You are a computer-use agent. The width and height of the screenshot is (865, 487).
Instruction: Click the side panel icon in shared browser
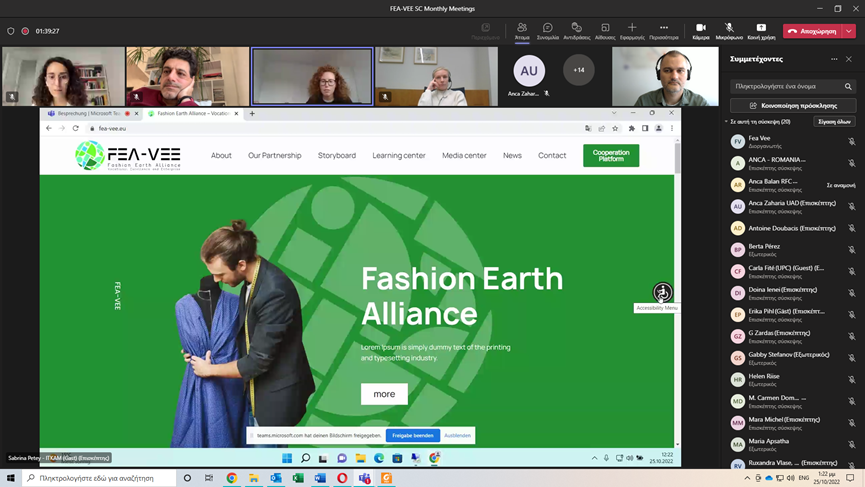coord(645,129)
